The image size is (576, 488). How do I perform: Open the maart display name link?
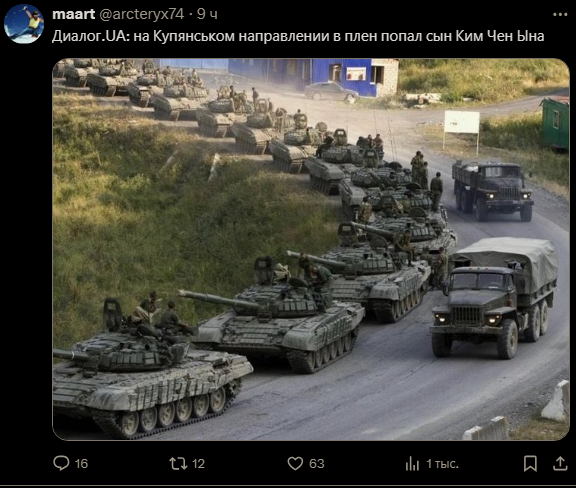coord(73,14)
